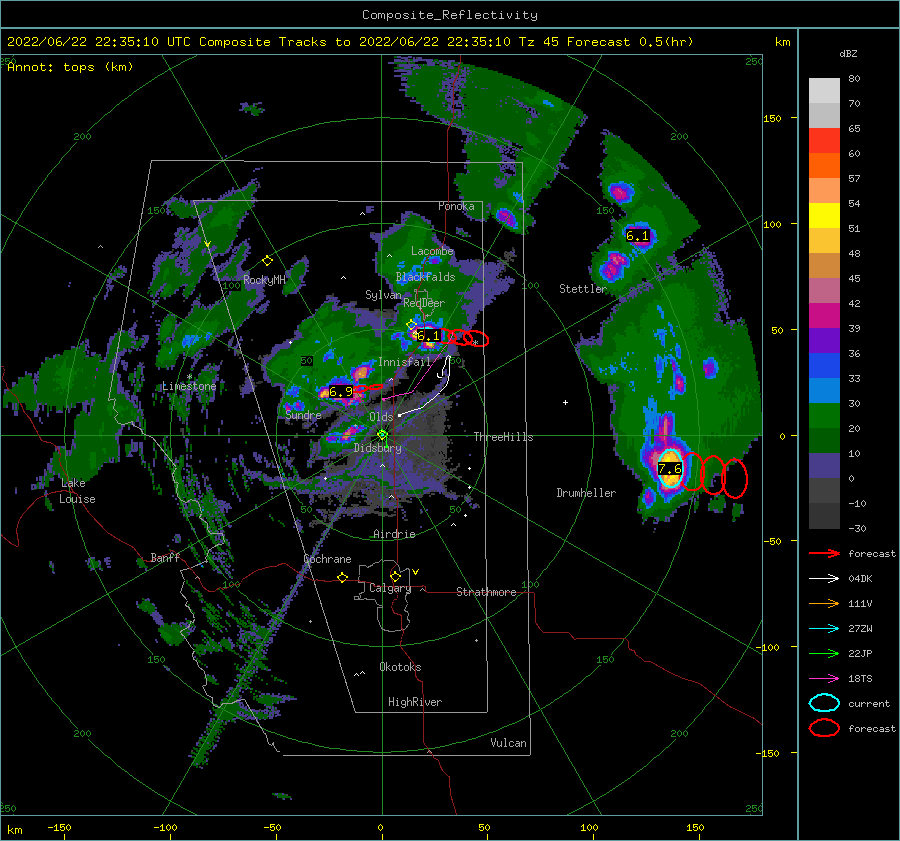This screenshot has width=900, height=841.
Task: Click the dBZ heading above the color scale
Action: click(848, 53)
